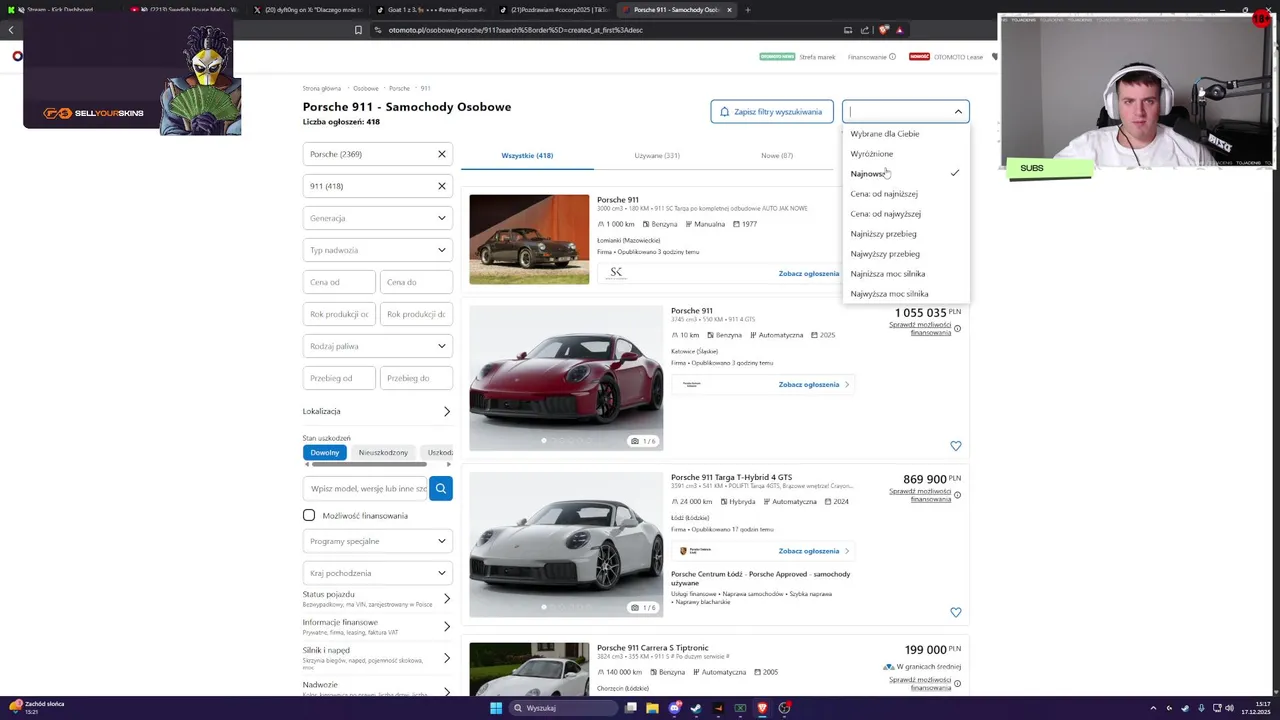Screen dimensions: 1280x720
Task: Click the info icon beside 1 055 035 PLN financing
Action: tap(957, 329)
